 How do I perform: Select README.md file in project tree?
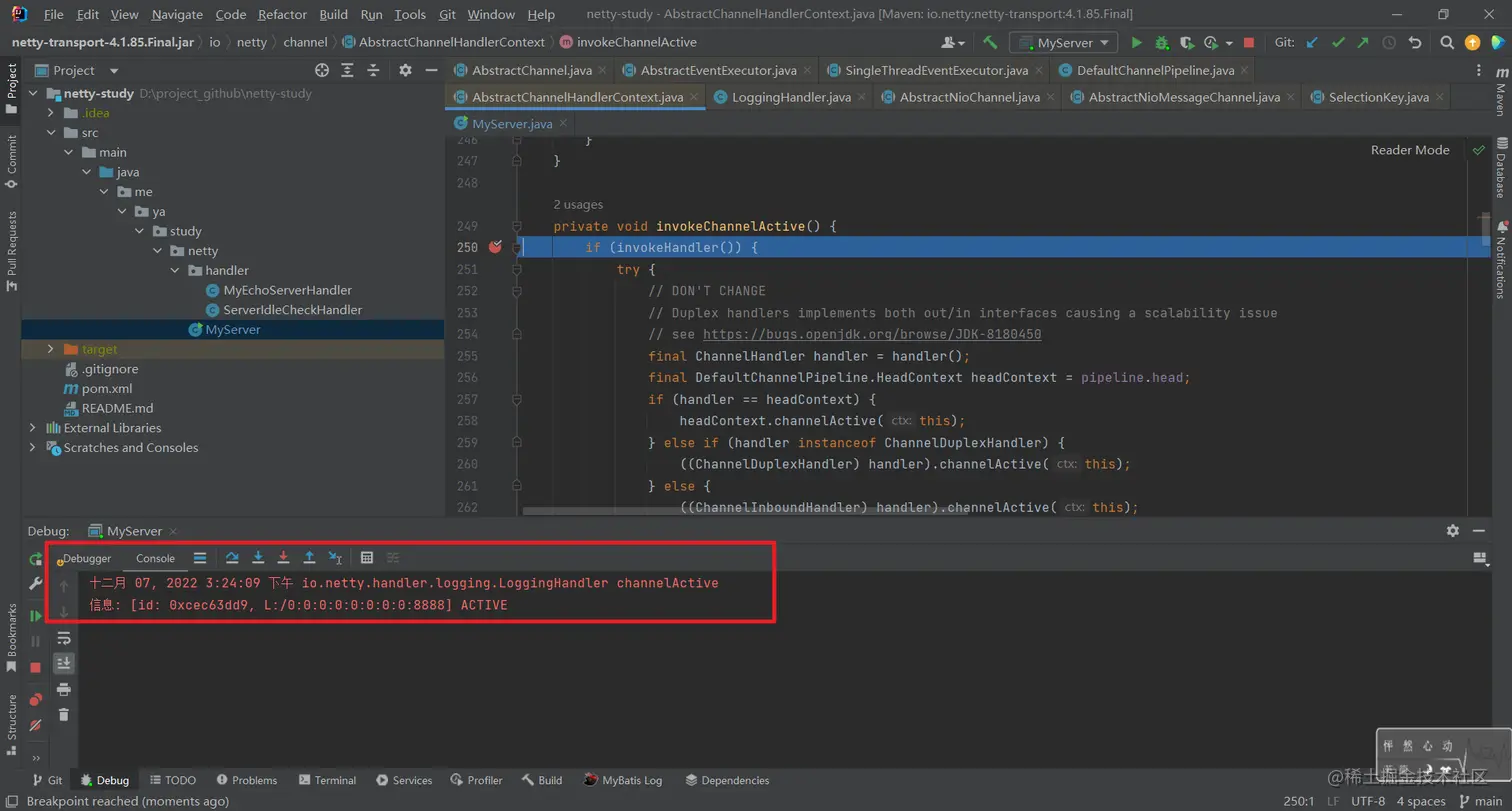point(108,408)
